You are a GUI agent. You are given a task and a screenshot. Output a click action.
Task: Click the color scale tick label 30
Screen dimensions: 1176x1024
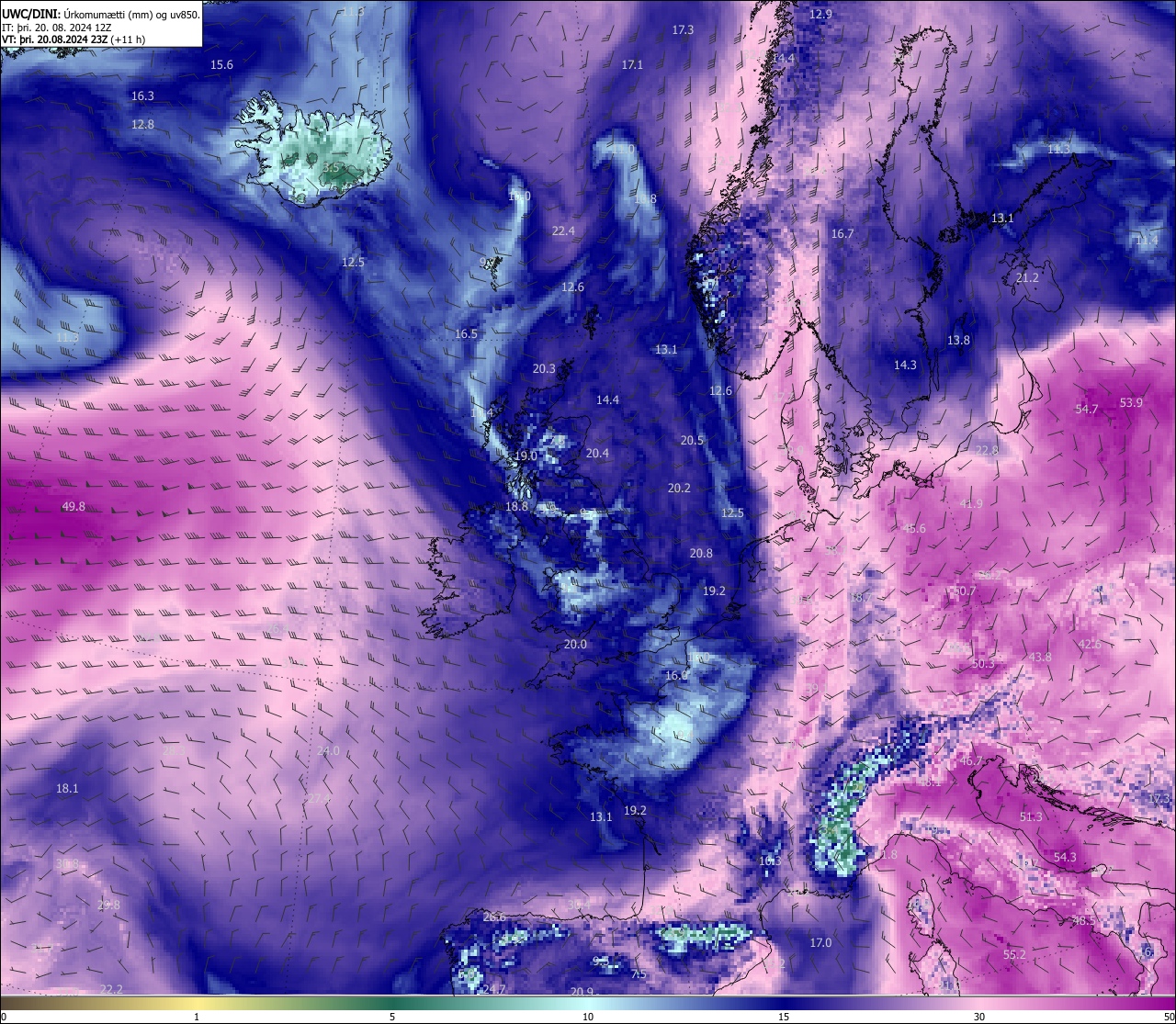[979, 1017]
